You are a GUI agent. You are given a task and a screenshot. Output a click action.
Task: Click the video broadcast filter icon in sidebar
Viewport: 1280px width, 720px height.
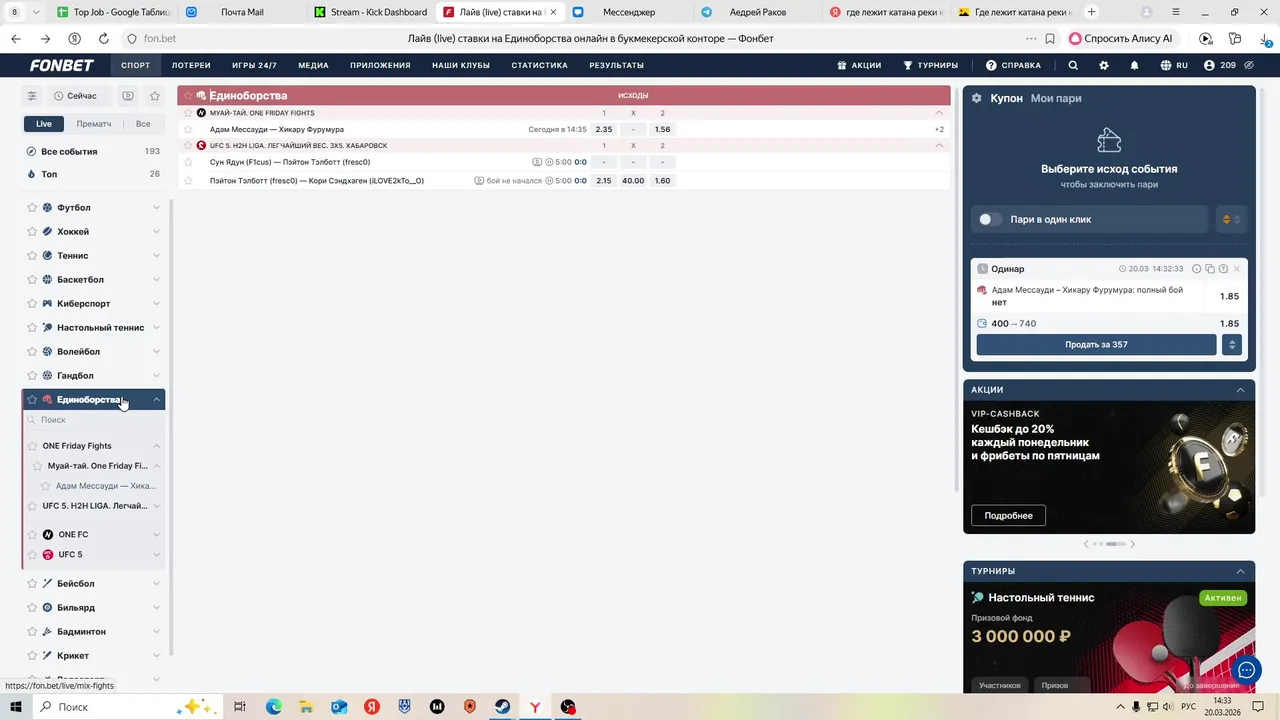[128, 96]
